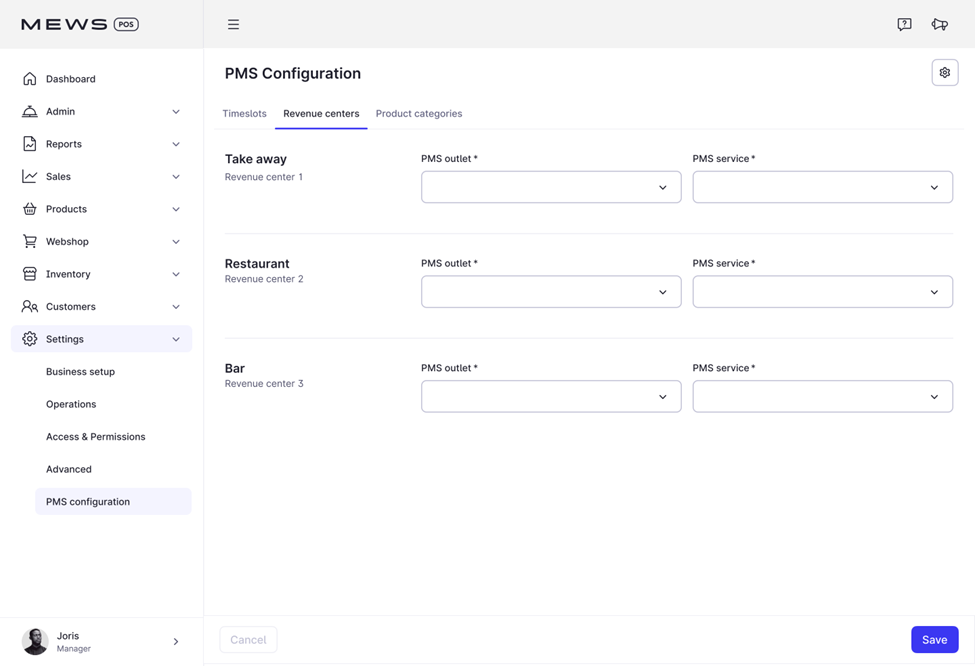Open Restaurant PMS service dropdown
Screen dimensions: 975x666
click(822, 292)
